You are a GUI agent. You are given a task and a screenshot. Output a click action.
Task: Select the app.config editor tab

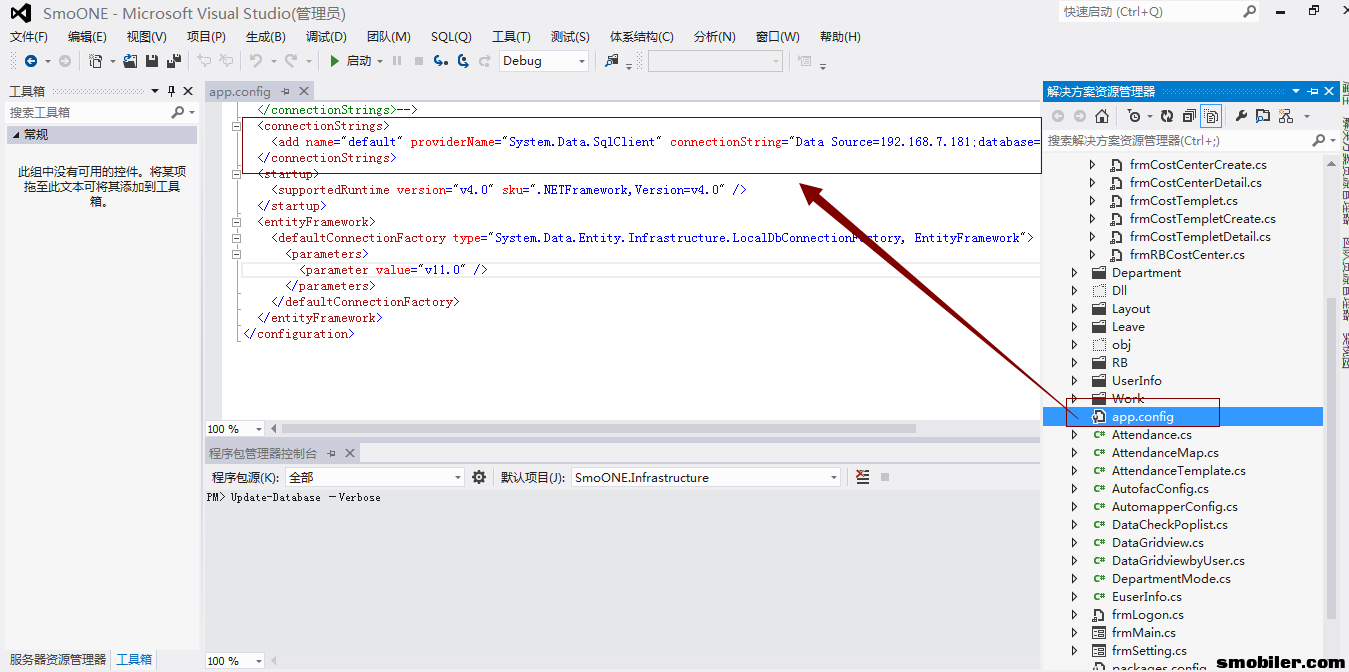coord(240,91)
